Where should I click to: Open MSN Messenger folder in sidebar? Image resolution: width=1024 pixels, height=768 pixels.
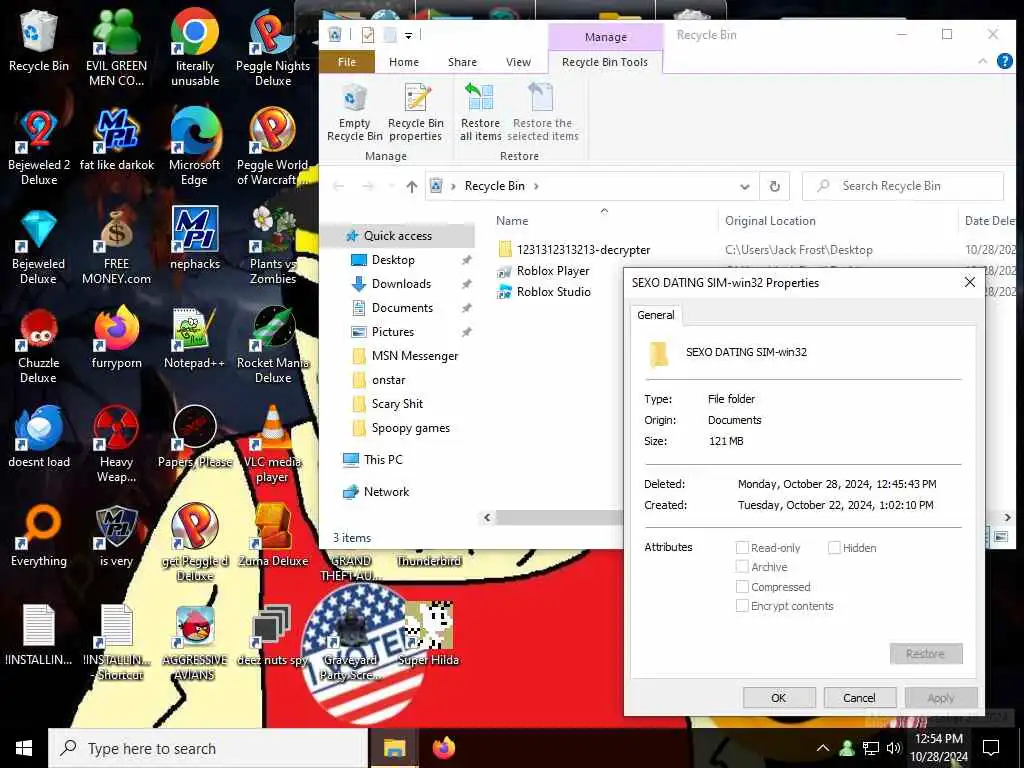[x=414, y=356]
